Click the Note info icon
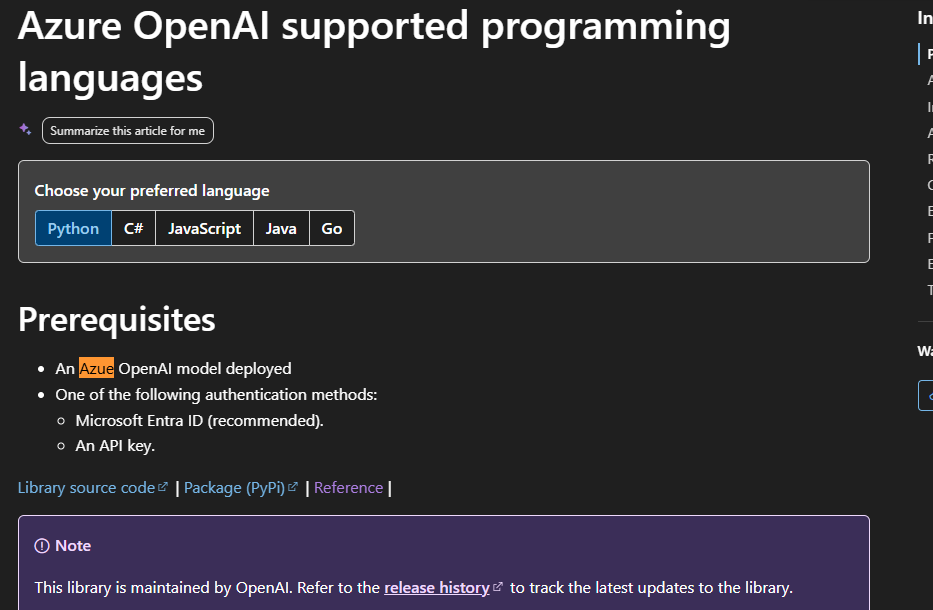This screenshot has height=610, width=933. (x=42, y=546)
